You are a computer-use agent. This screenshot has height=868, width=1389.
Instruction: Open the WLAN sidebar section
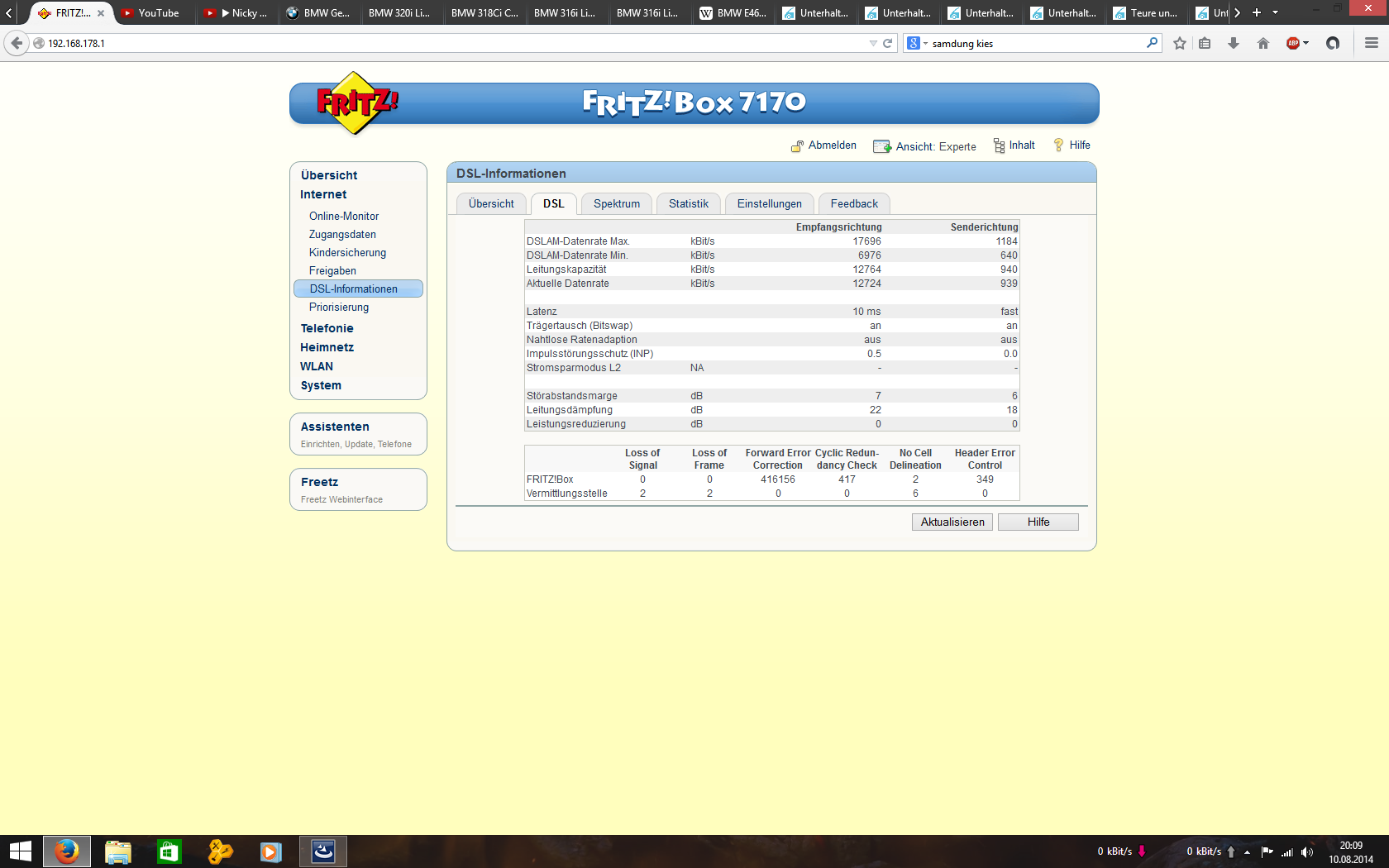coord(317,366)
